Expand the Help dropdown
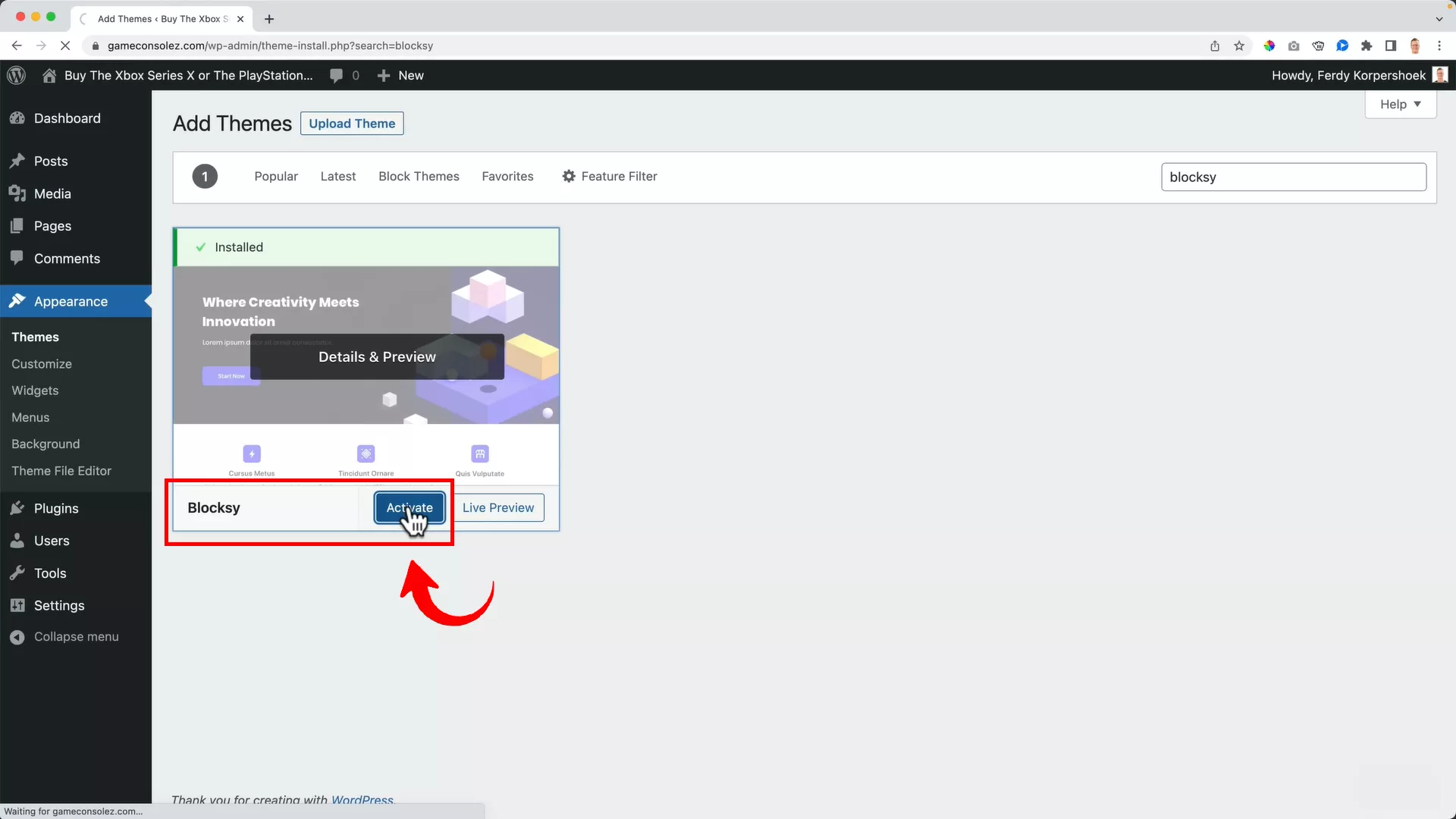Screen dimensions: 1456x819 pos(1400,104)
